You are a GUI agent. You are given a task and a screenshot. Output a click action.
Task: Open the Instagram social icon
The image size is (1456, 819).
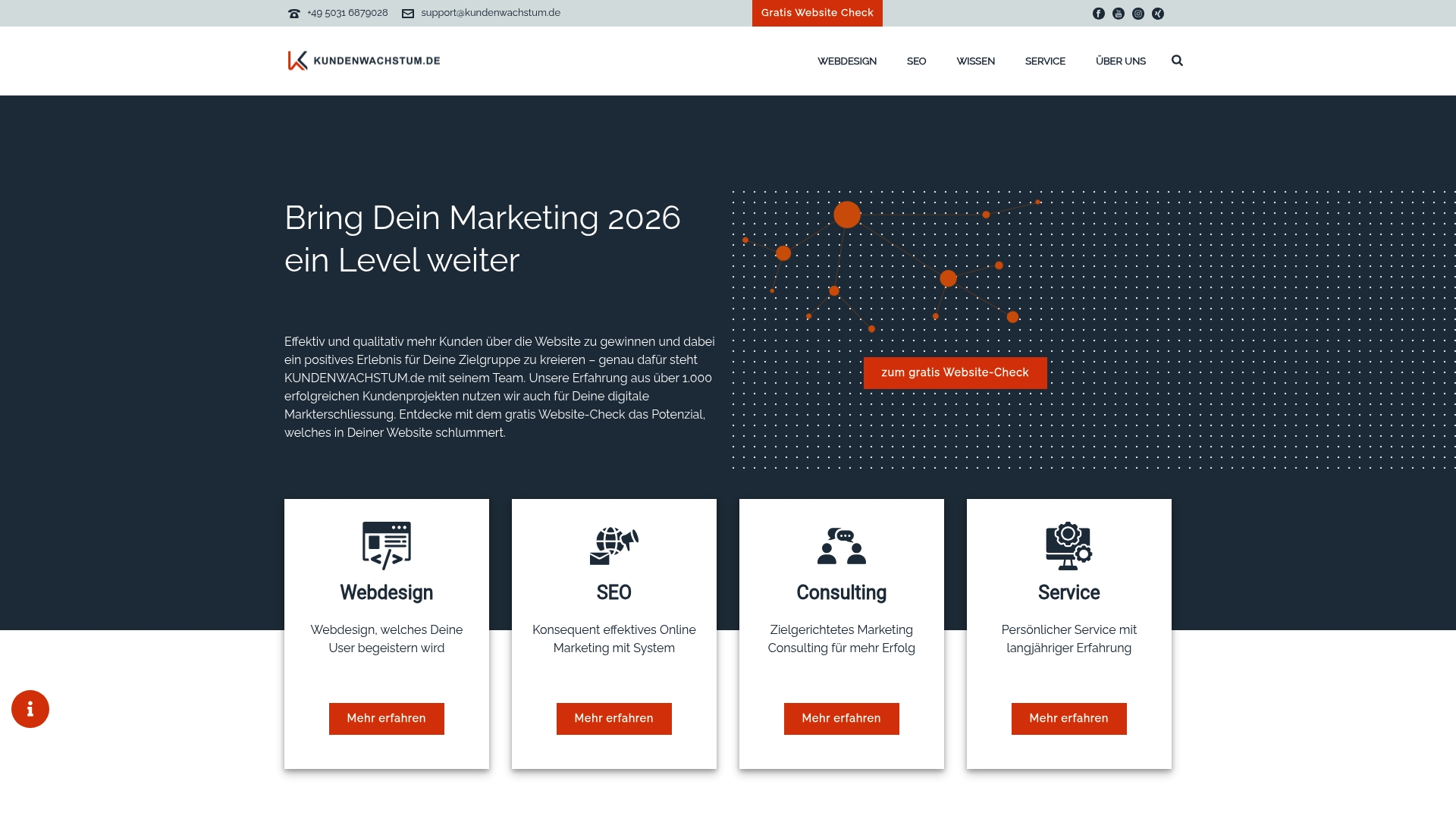point(1138,14)
